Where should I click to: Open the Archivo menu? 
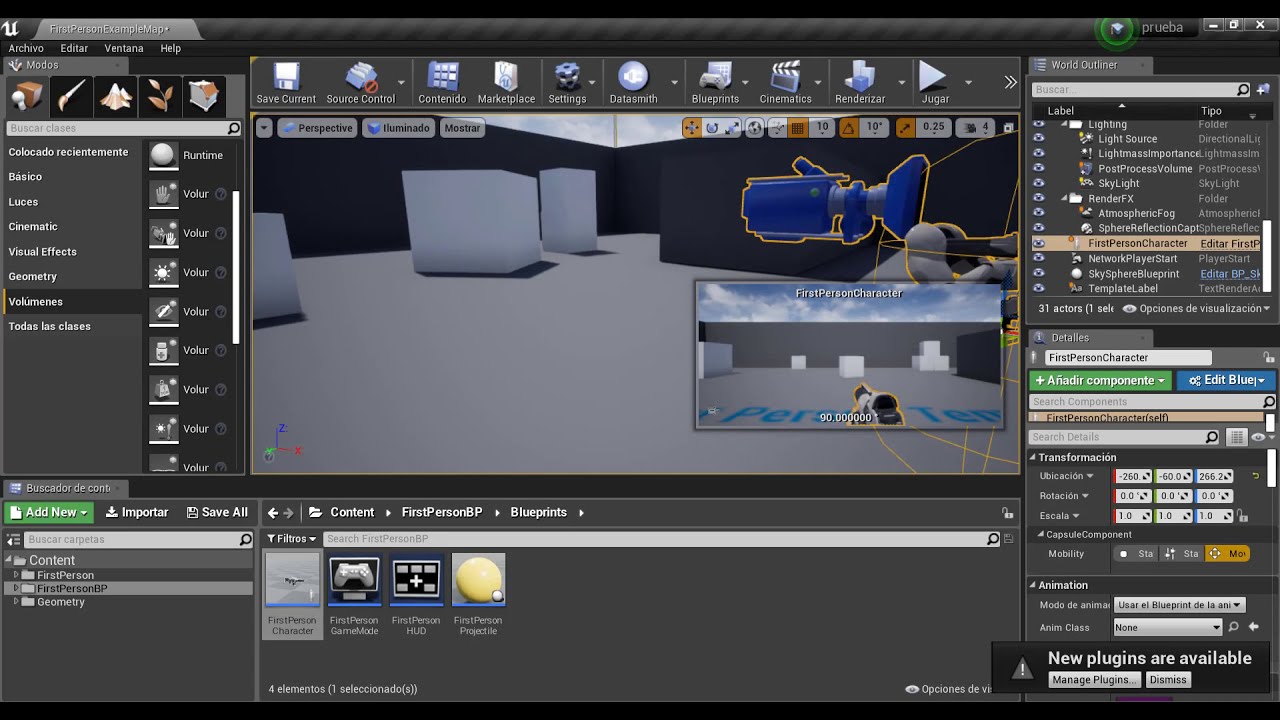click(26, 48)
